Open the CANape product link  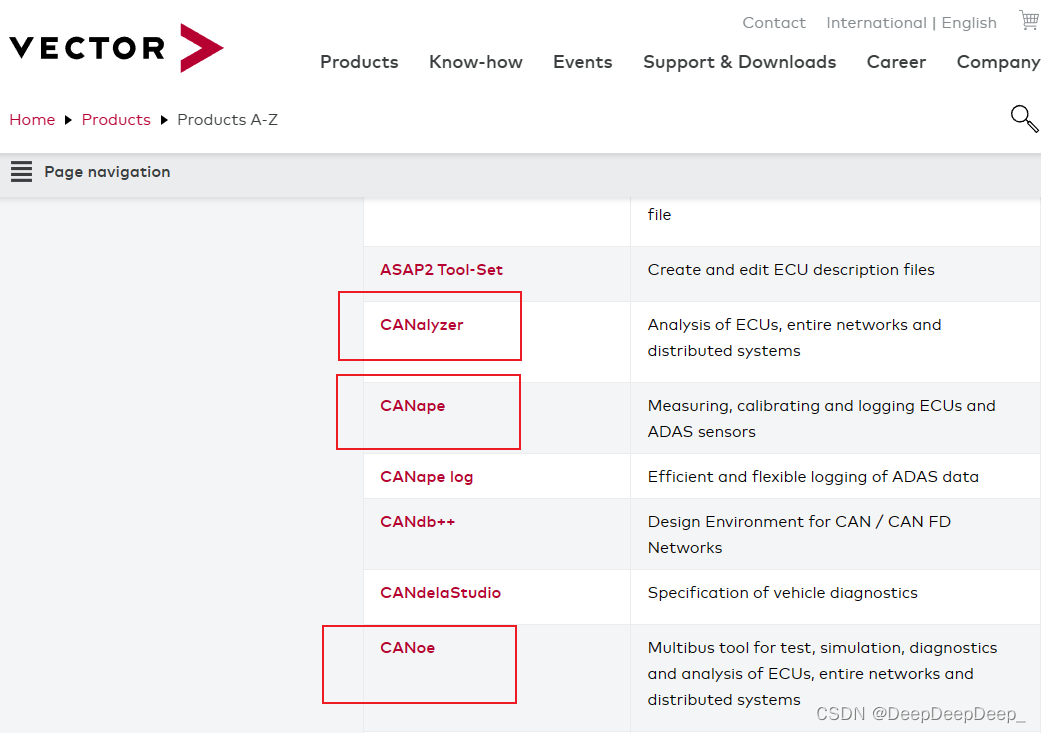click(x=412, y=406)
